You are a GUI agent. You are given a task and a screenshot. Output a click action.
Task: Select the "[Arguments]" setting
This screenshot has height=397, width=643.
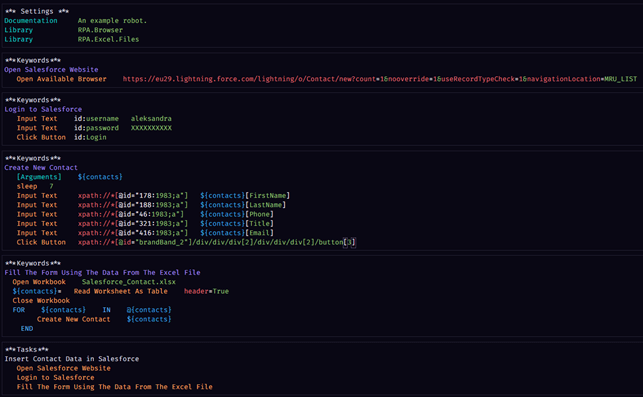(39, 177)
